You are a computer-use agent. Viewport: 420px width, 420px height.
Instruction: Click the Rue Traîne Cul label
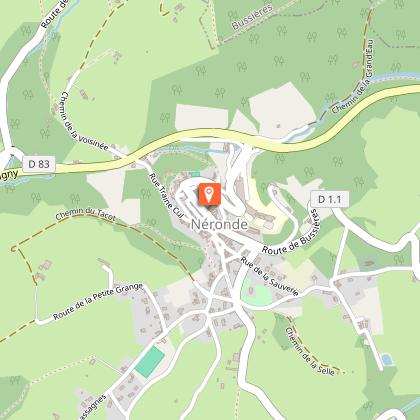pos(166,195)
